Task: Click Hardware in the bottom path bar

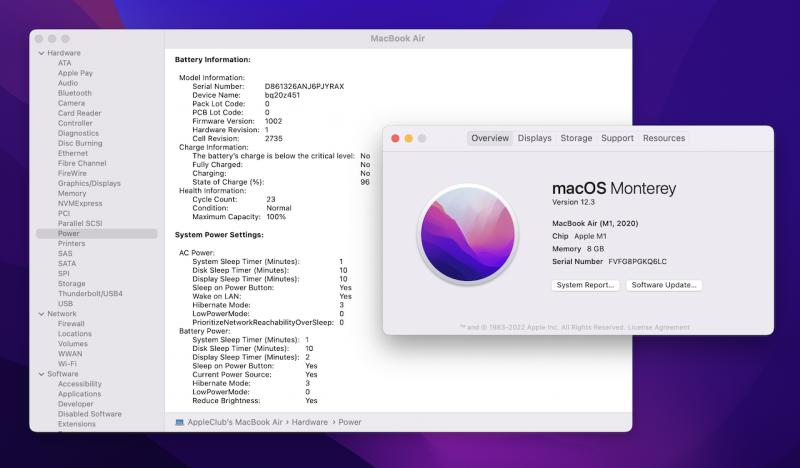Action: (x=310, y=422)
